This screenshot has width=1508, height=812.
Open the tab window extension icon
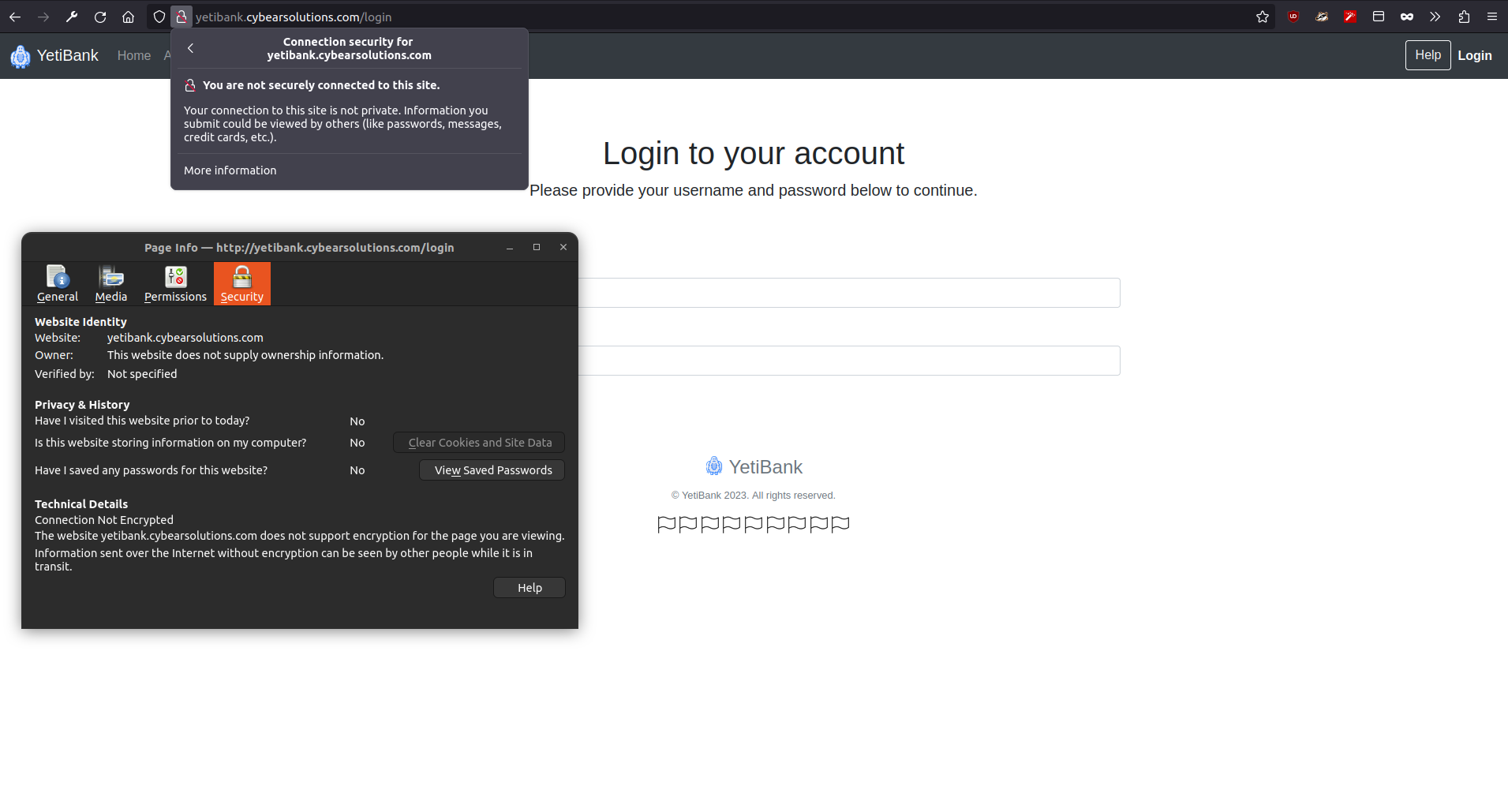(1379, 17)
